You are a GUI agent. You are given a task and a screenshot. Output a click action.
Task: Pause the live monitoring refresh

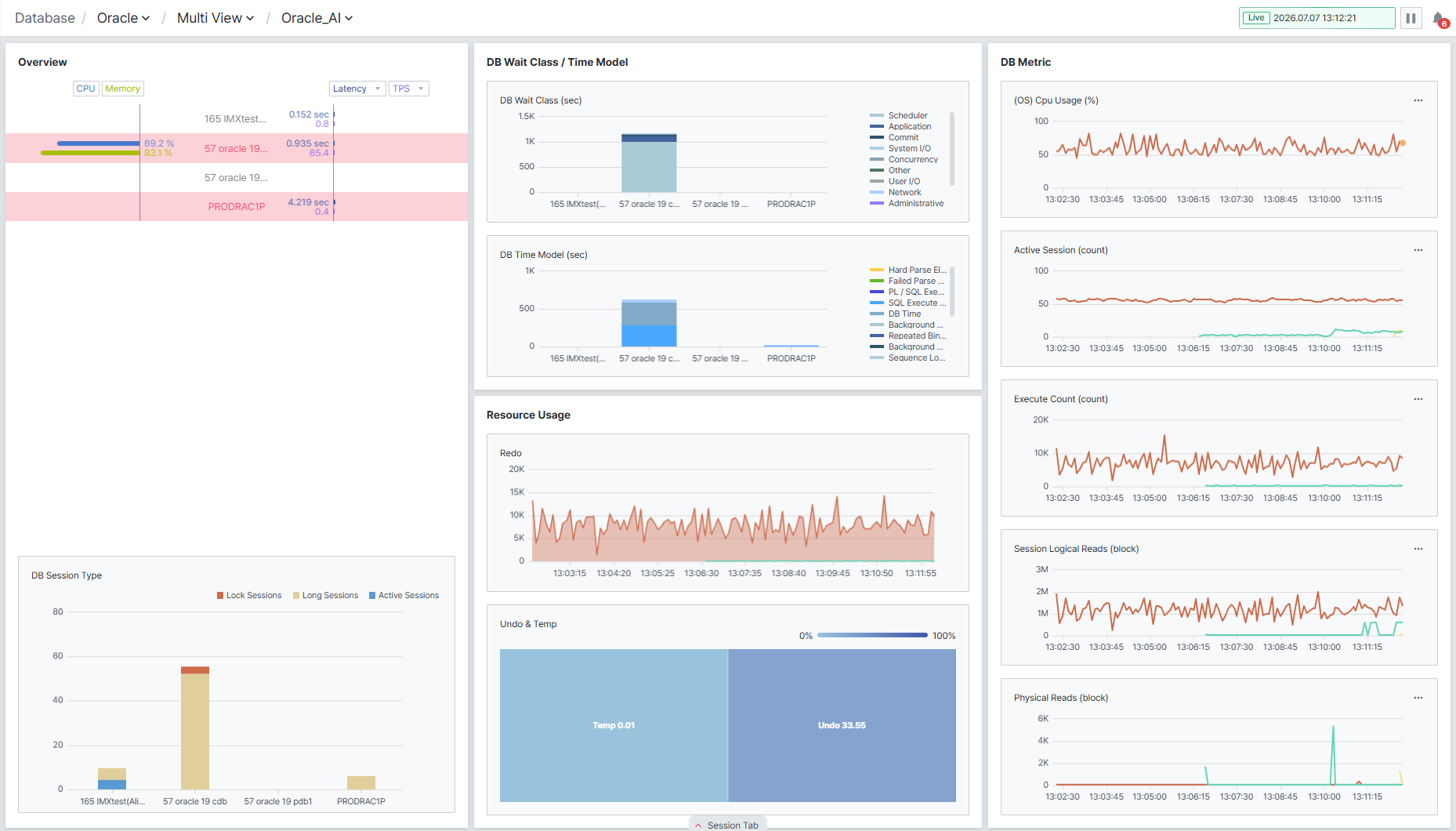(1411, 18)
